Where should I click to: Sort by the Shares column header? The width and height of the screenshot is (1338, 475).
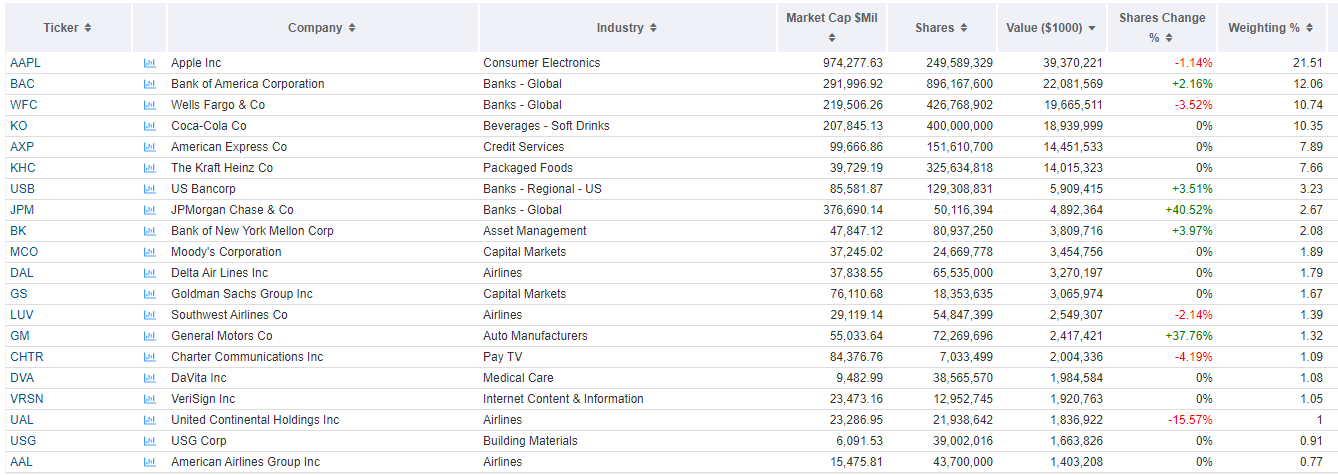click(941, 28)
